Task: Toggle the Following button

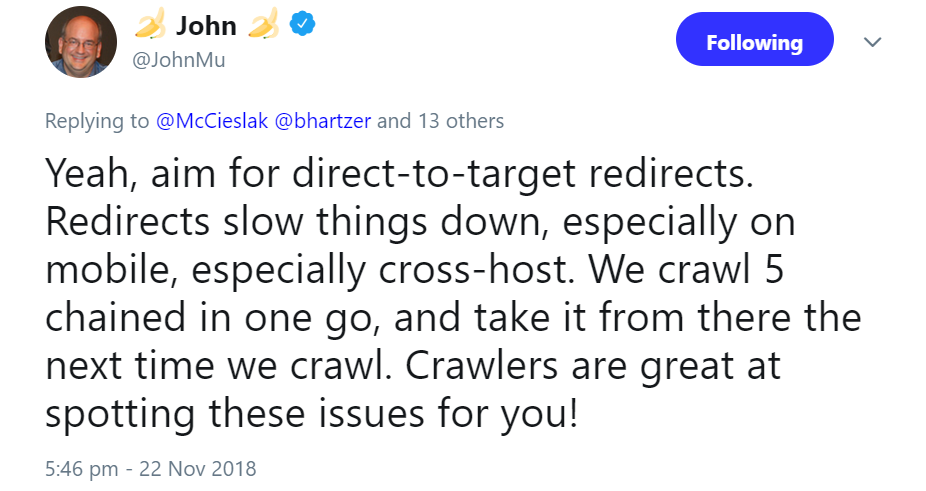Action: click(754, 43)
